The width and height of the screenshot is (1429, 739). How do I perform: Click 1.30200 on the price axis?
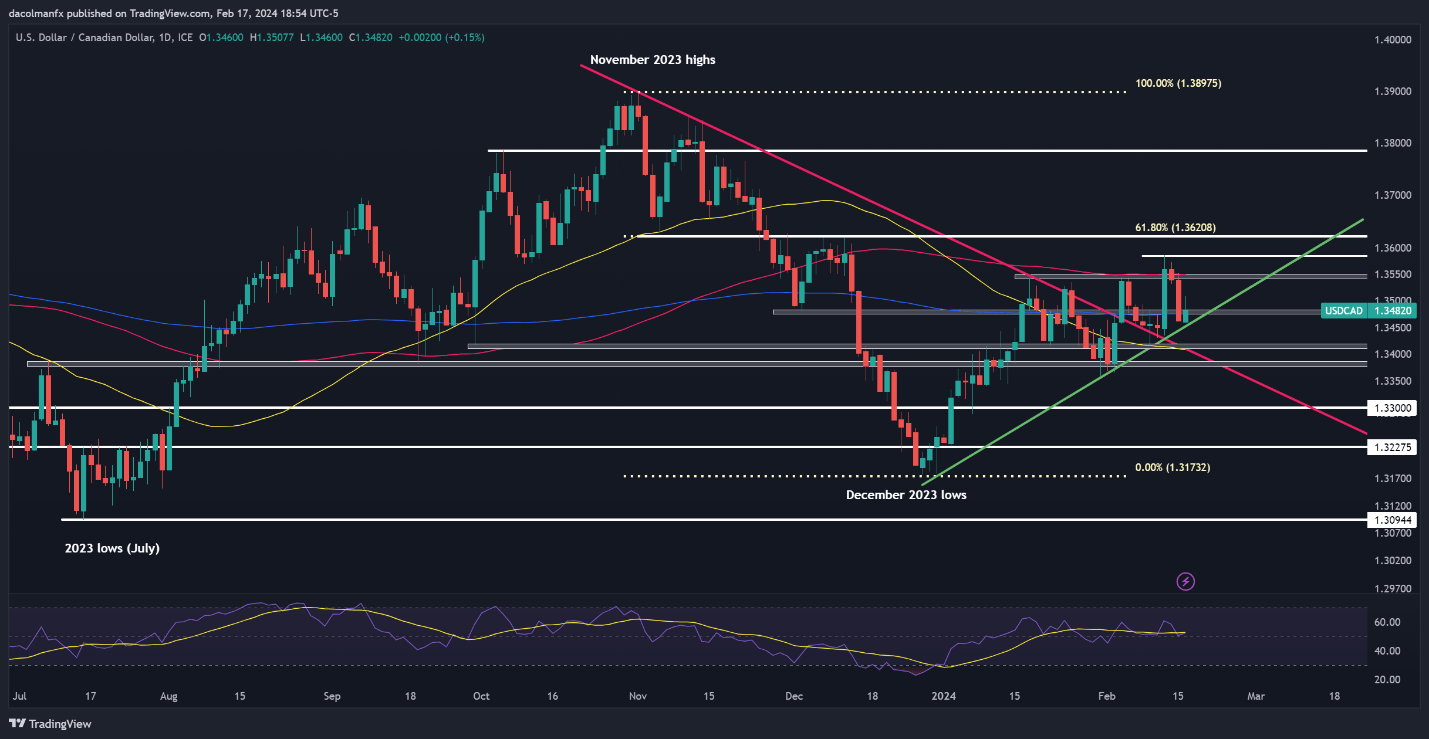click(1391, 562)
